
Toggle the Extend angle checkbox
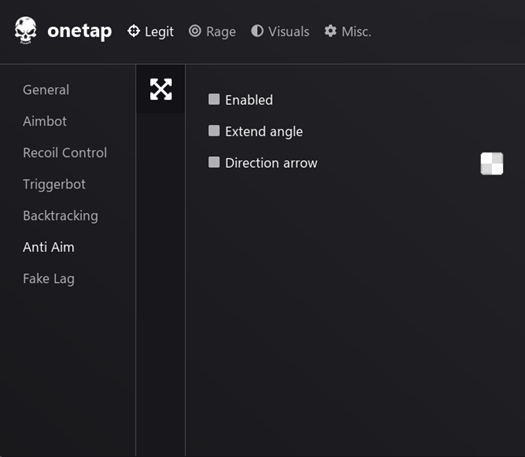214,131
